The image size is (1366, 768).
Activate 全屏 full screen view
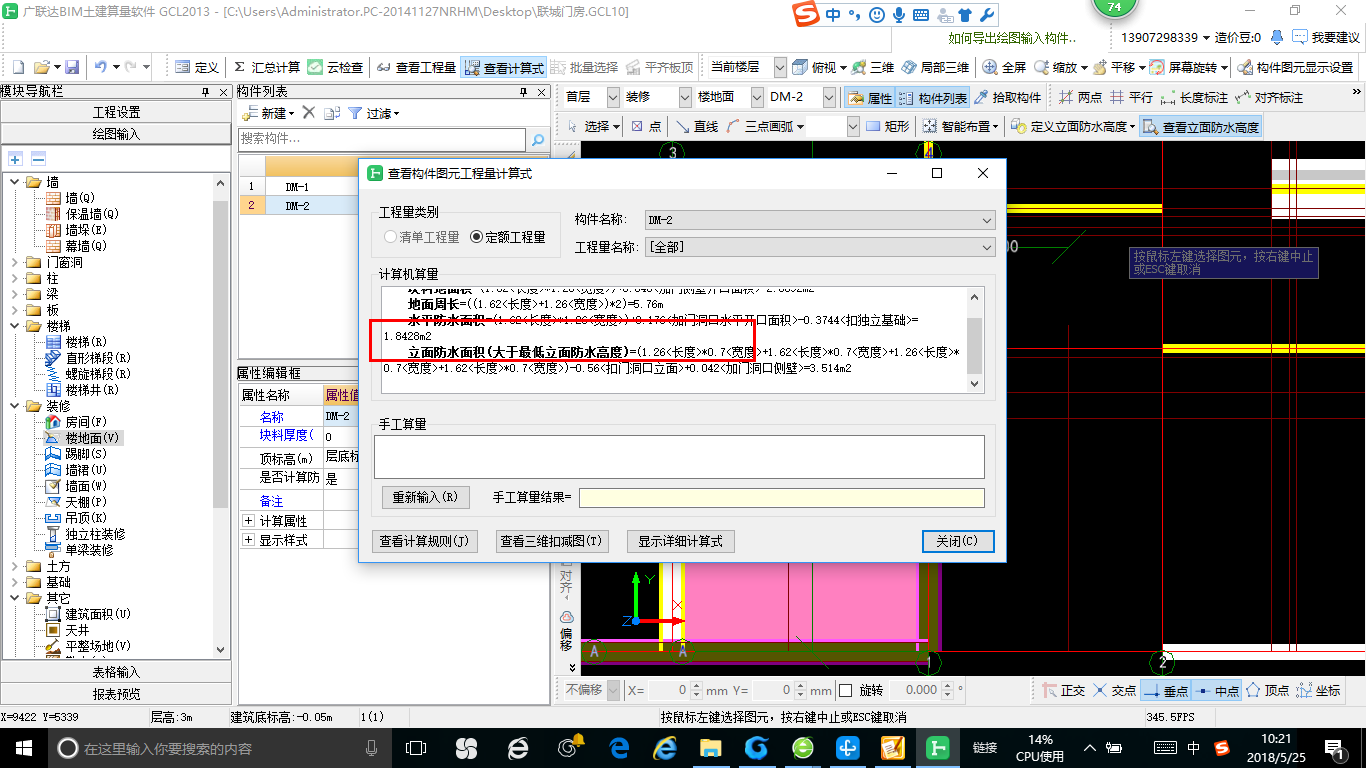[1005, 67]
